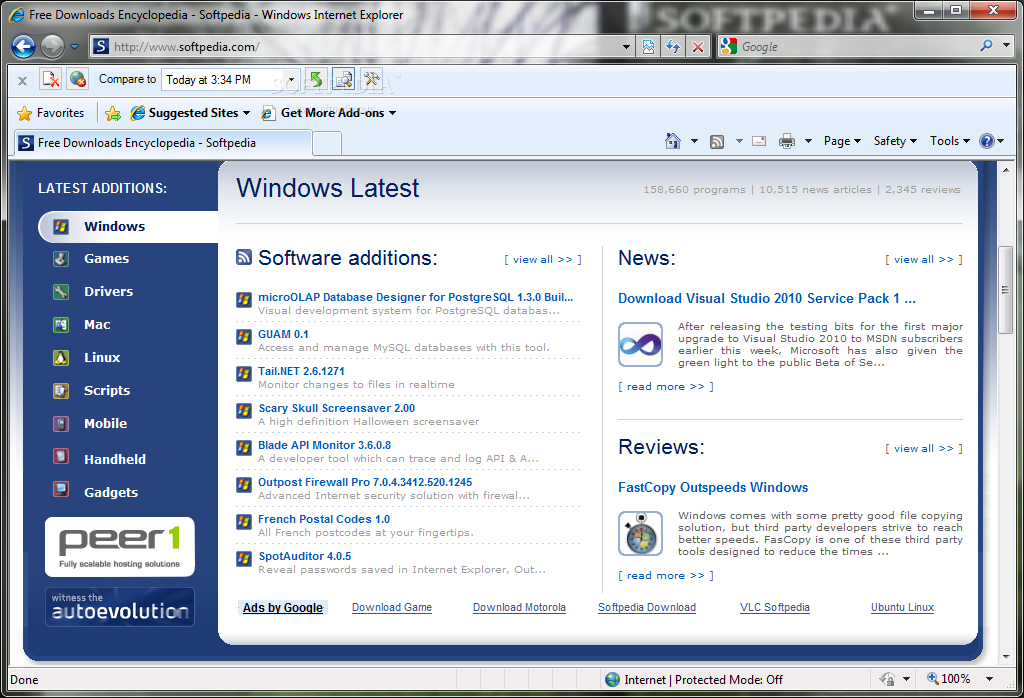Open Download Visual Studio 2010 Service Pack headline
Image resolution: width=1024 pixels, height=698 pixels.
(767, 298)
